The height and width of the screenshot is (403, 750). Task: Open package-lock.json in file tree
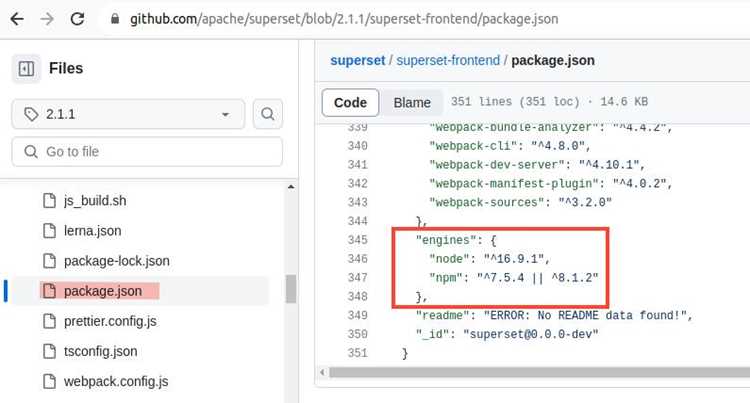pos(117,261)
